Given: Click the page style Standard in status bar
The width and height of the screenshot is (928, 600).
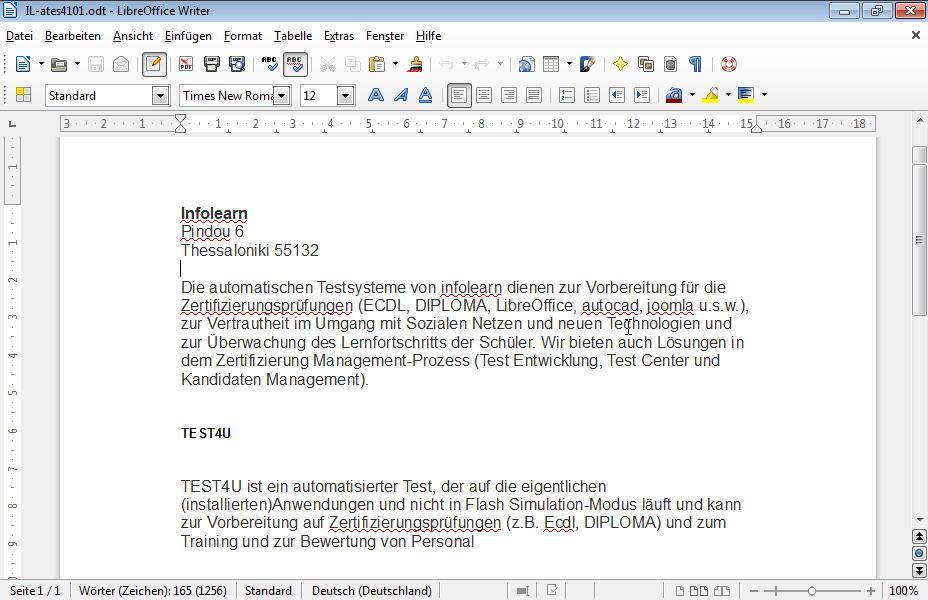Looking at the screenshot, I should point(268,591).
